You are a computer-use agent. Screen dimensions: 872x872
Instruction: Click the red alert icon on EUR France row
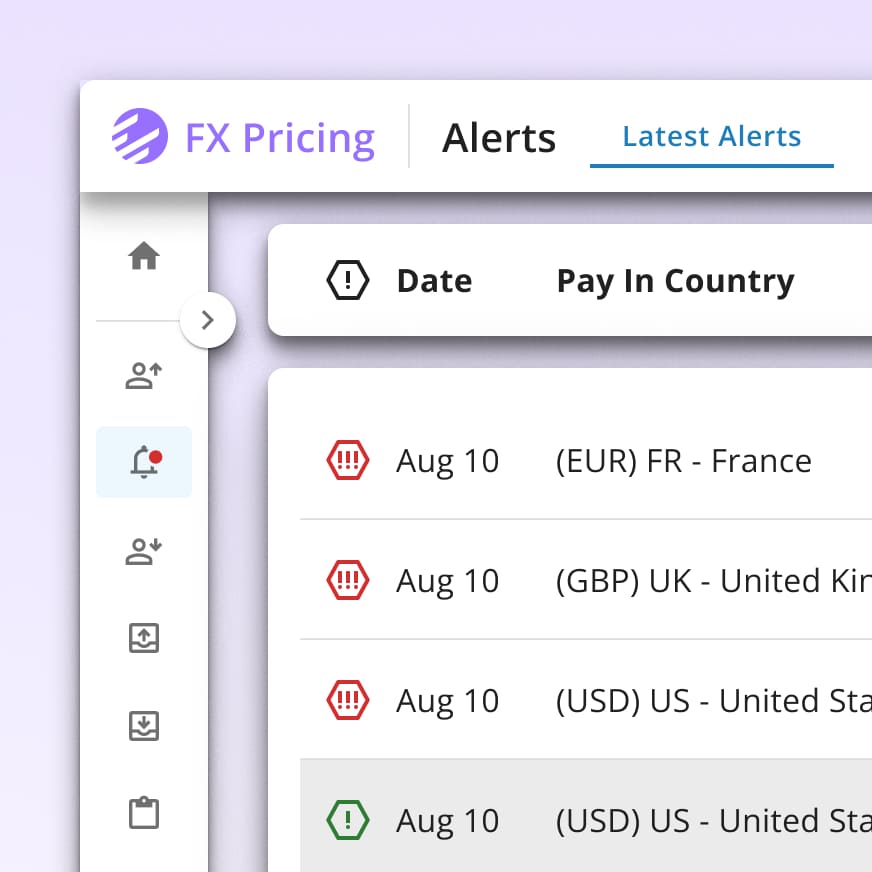coord(348,461)
